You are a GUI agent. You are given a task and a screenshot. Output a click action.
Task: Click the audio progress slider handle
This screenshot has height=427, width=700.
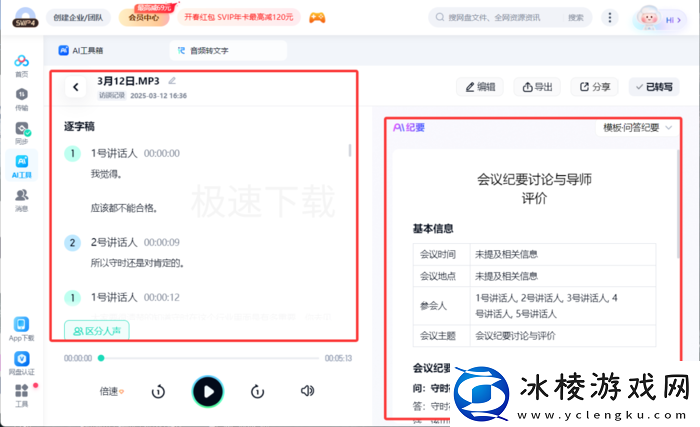(x=101, y=358)
